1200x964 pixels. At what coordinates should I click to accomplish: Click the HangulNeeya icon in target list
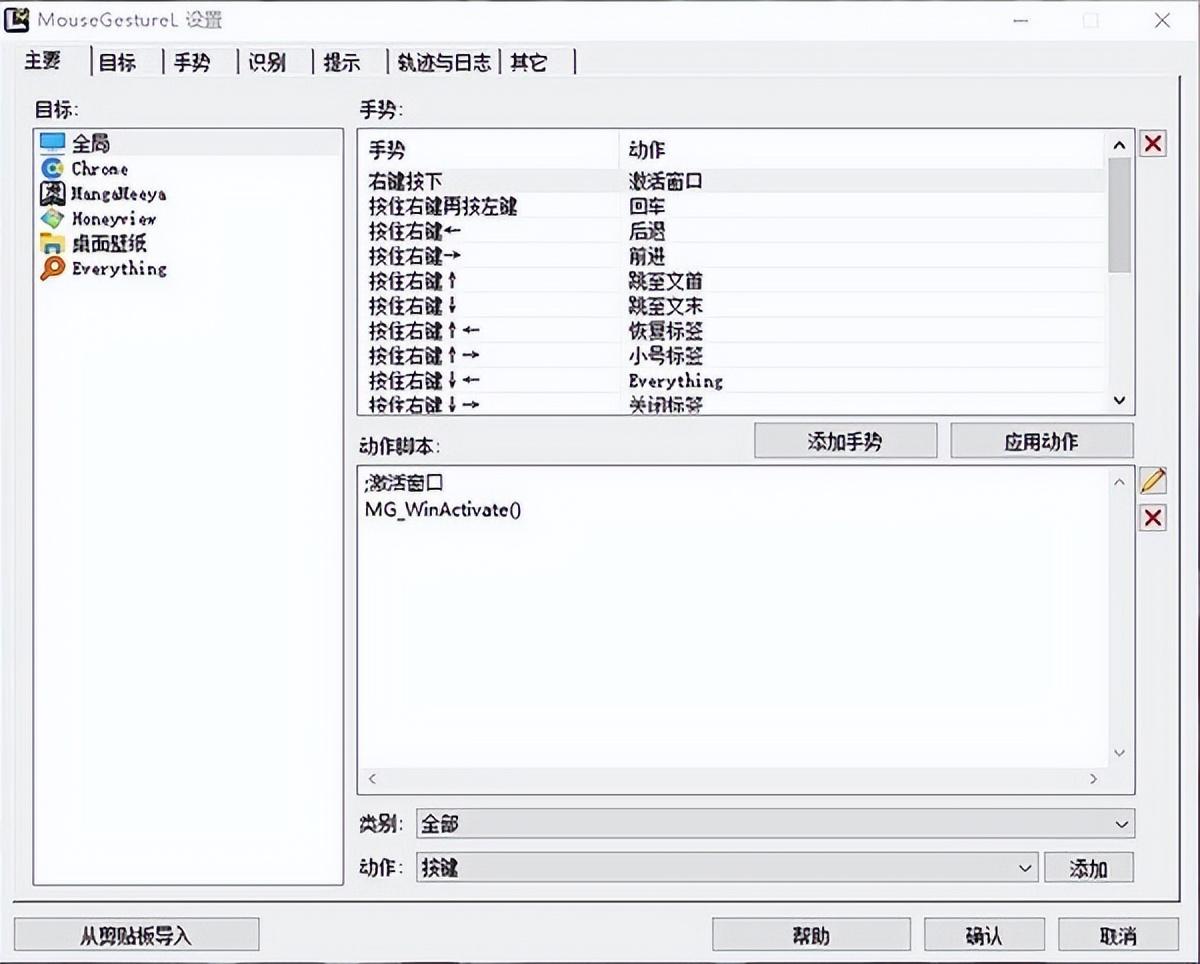(x=52, y=193)
